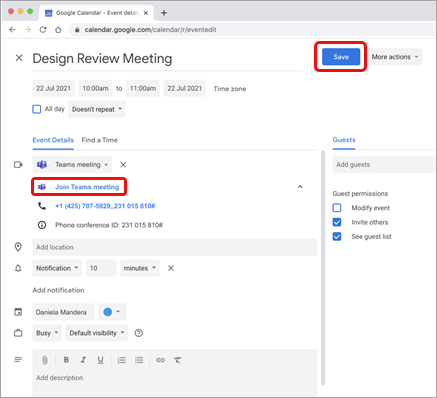Open the visibility help question icon

pyautogui.click(x=139, y=333)
